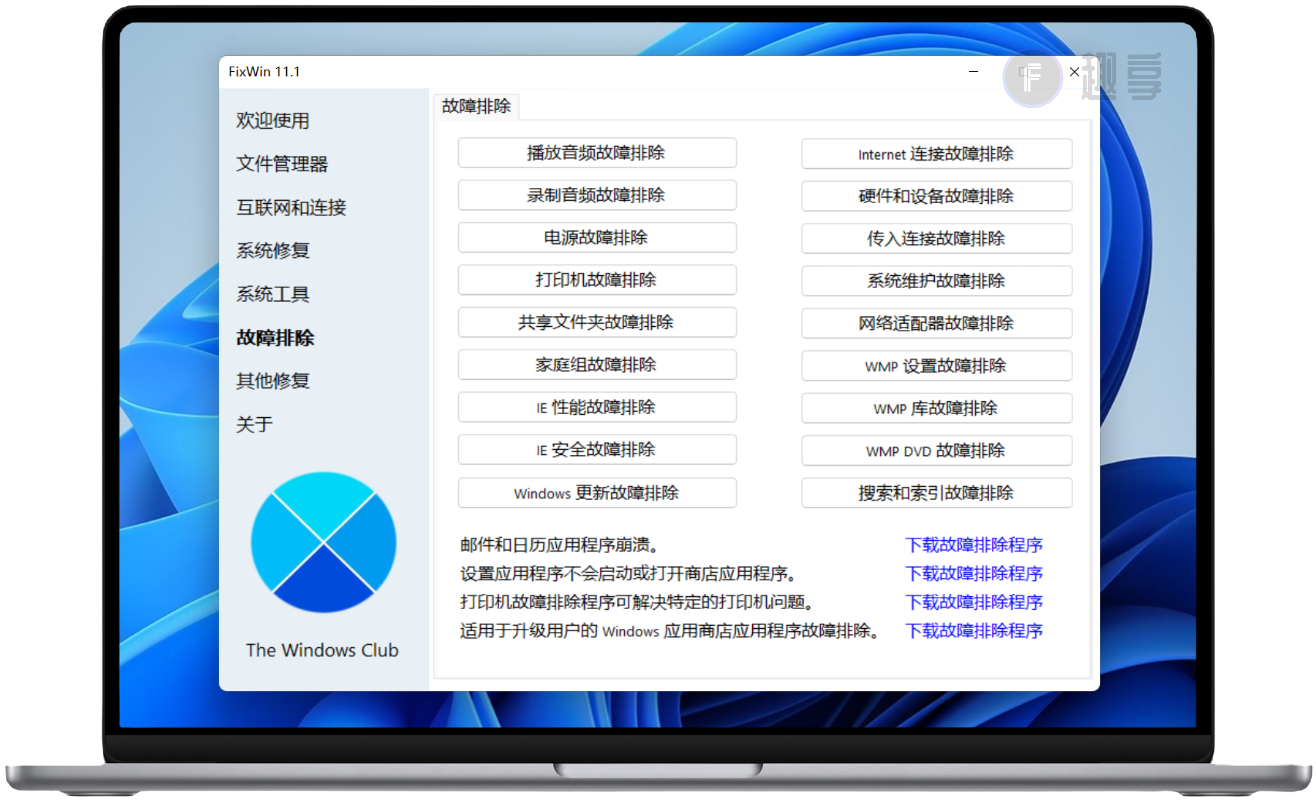Click the text 设置应用程序不会启动或打开商店应用程序。
Image resolution: width=1316 pixels, height=802 pixels.
628,573
